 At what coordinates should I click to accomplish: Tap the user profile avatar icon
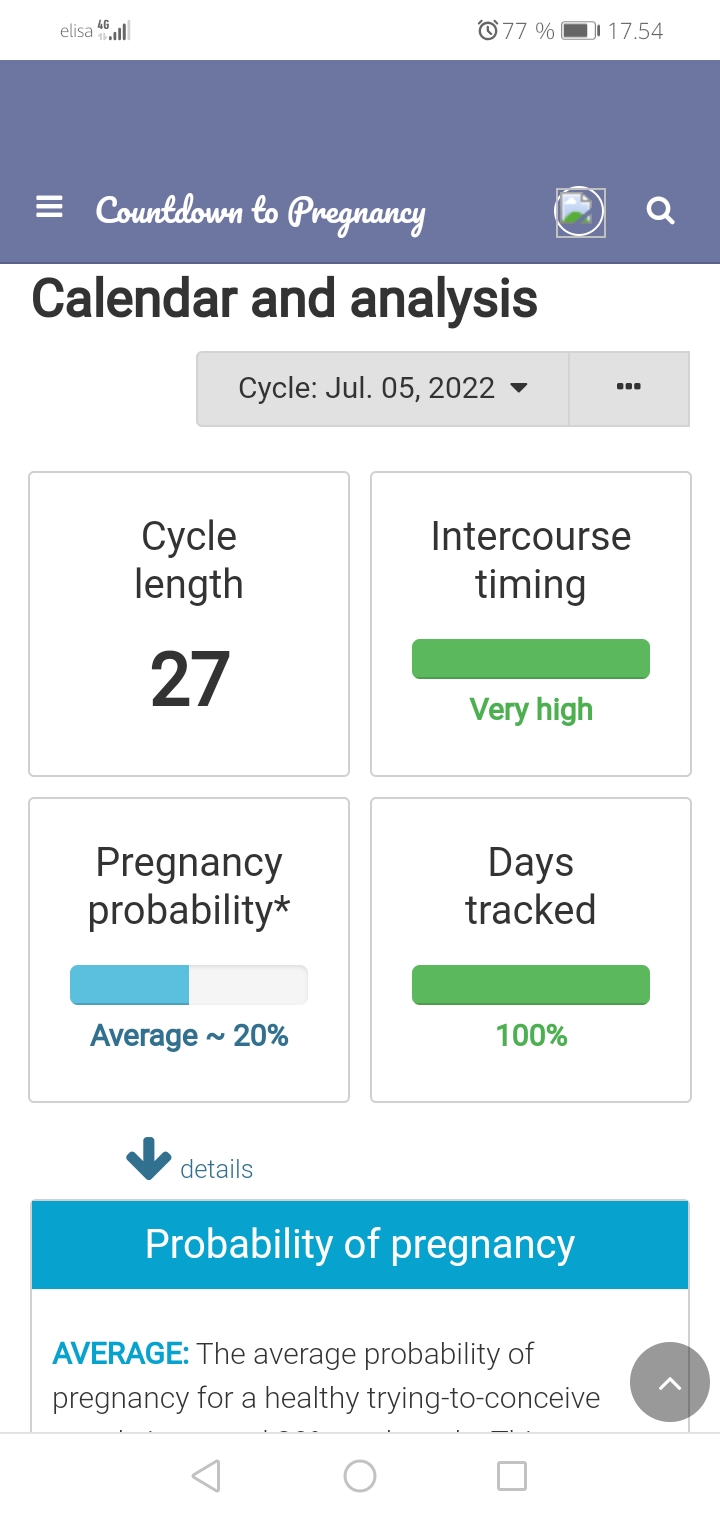coord(580,212)
